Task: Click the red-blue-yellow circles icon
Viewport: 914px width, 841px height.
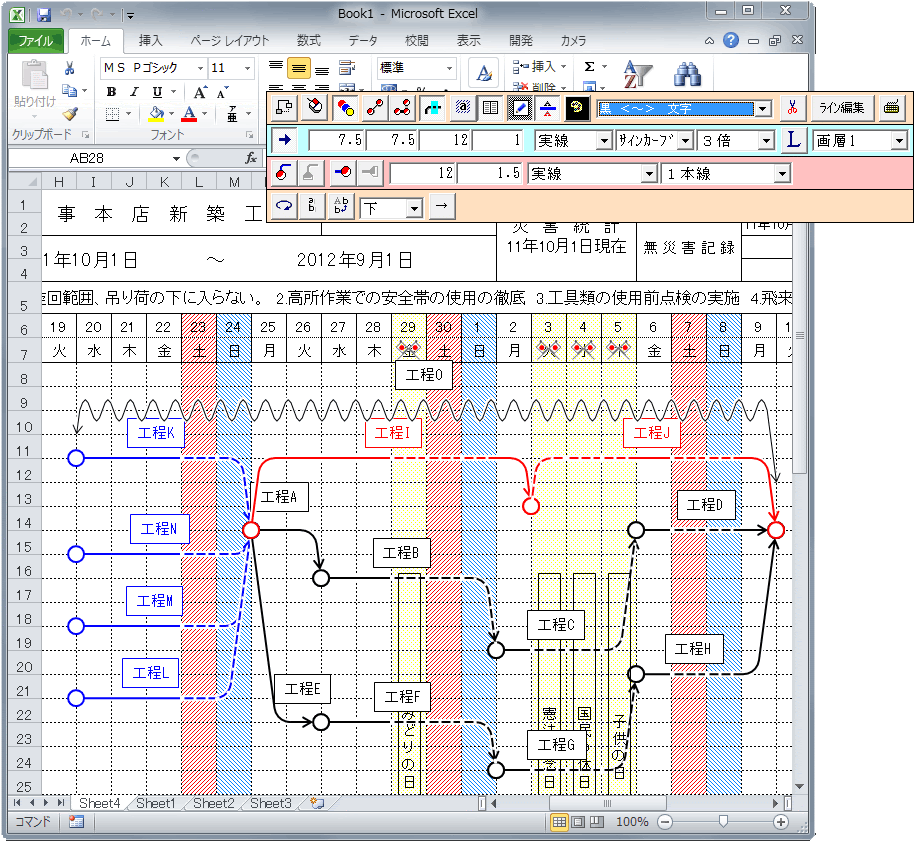Action: 346,107
